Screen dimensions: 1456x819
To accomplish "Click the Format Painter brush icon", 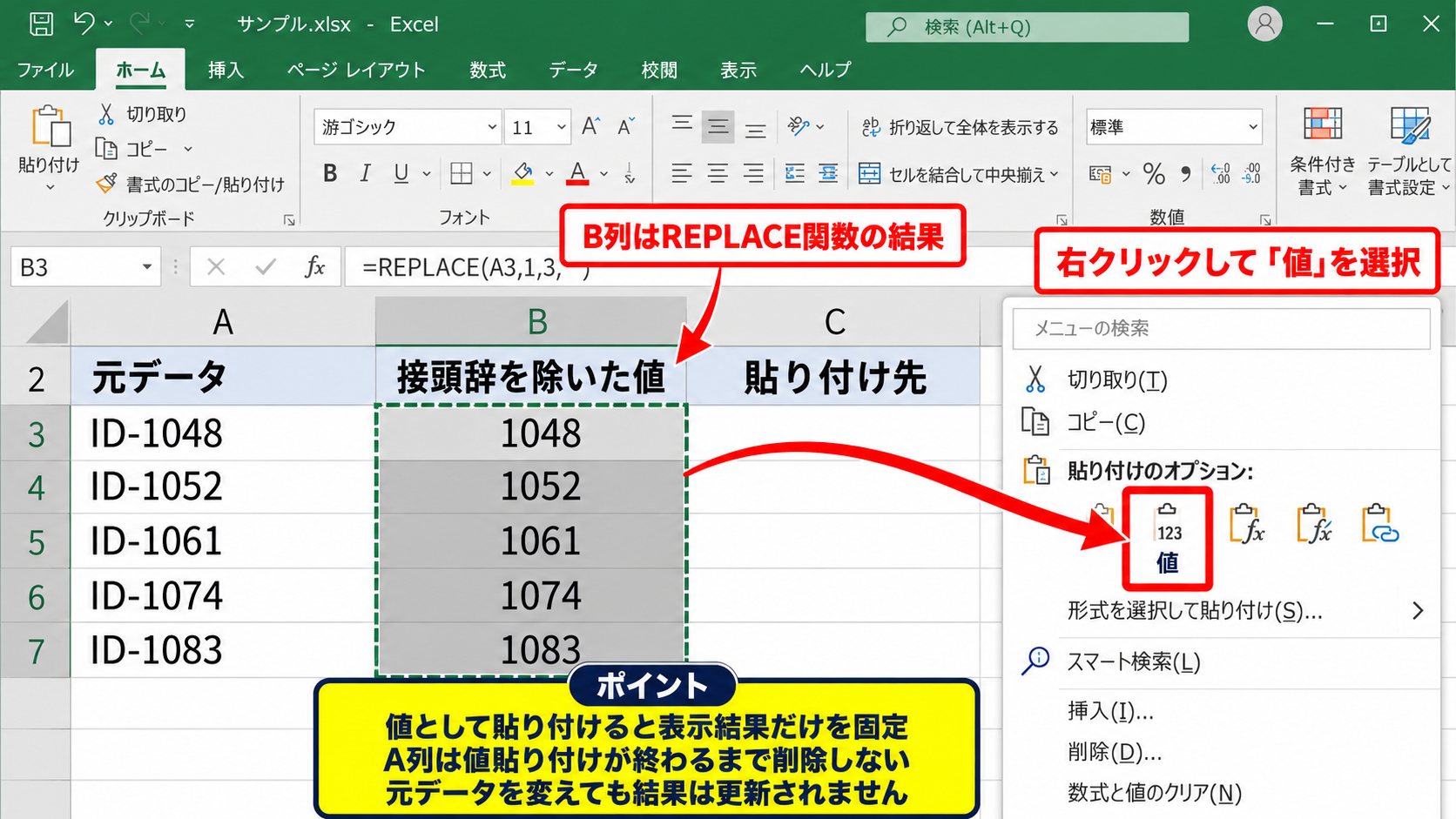I will coord(106,184).
